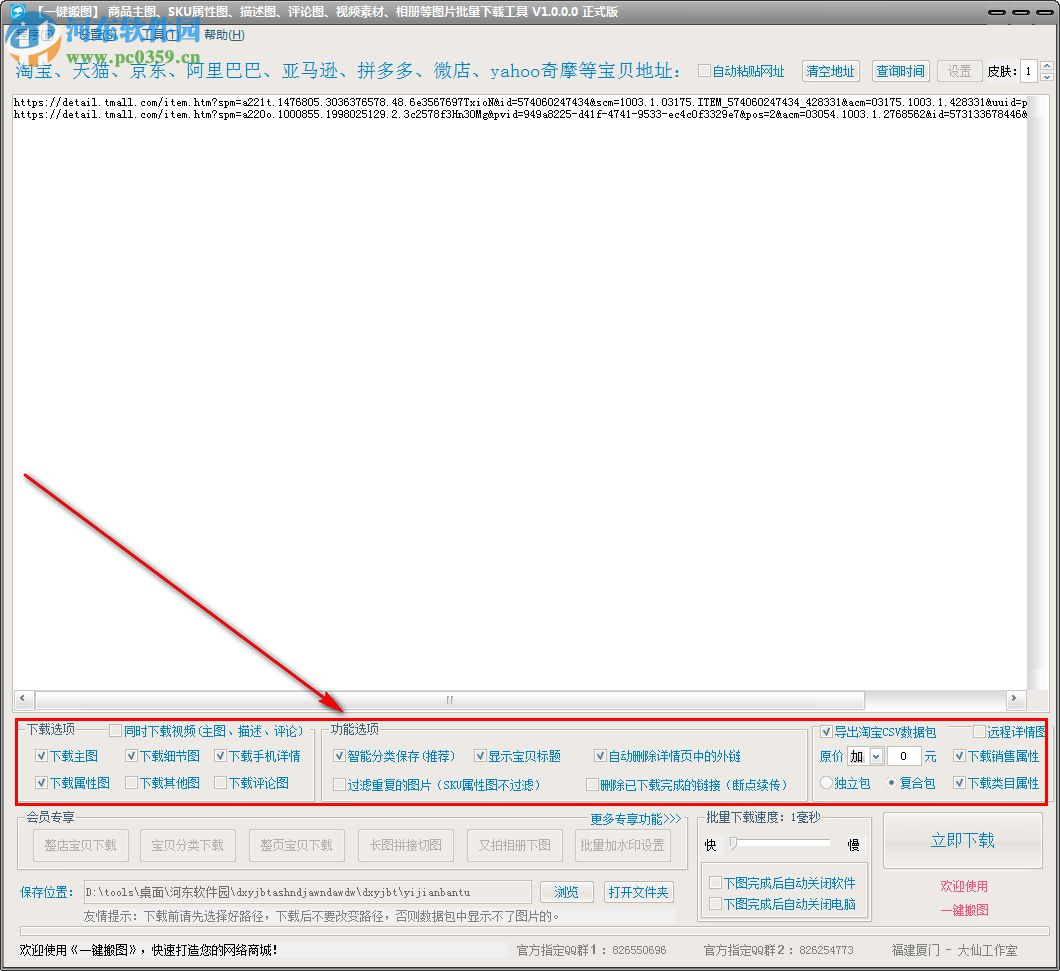Open the 帮助(H) menu

(x=224, y=34)
